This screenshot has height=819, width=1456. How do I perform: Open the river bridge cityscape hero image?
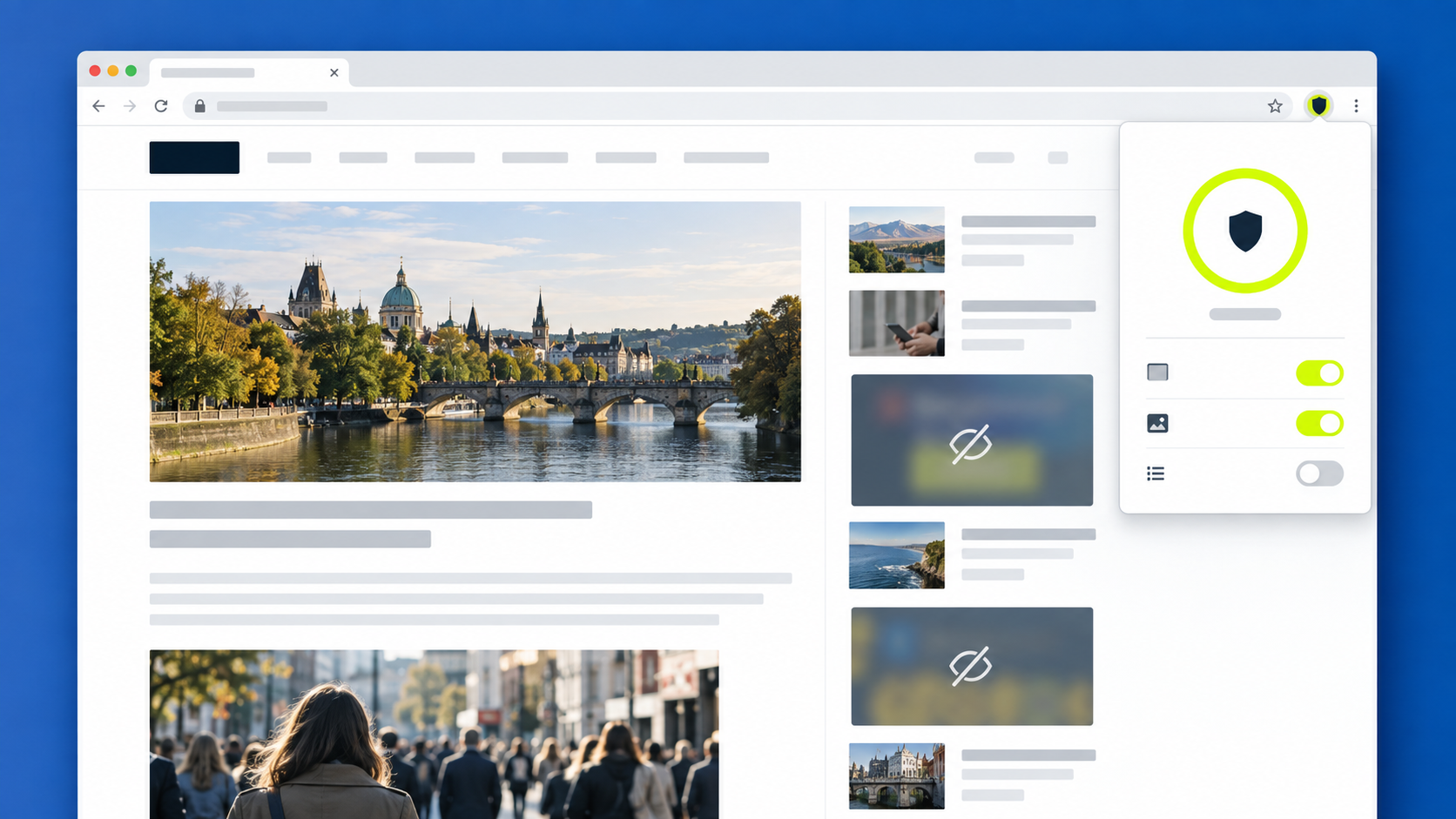[475, 342]
